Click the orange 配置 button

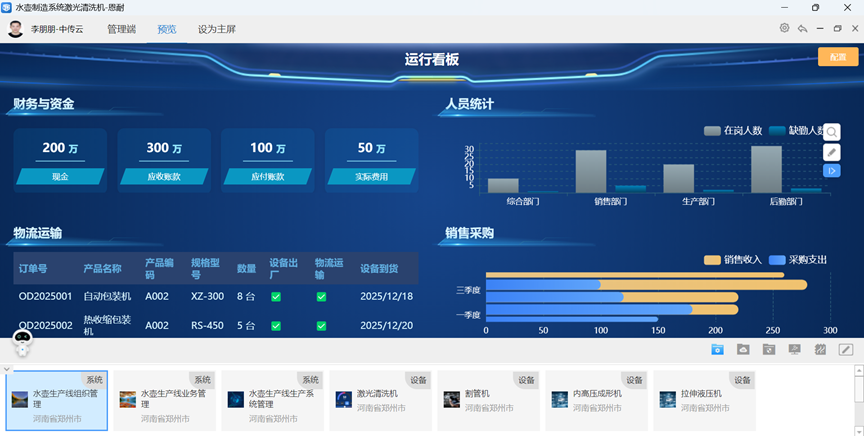pyautogui.click(x=838, y=57)
